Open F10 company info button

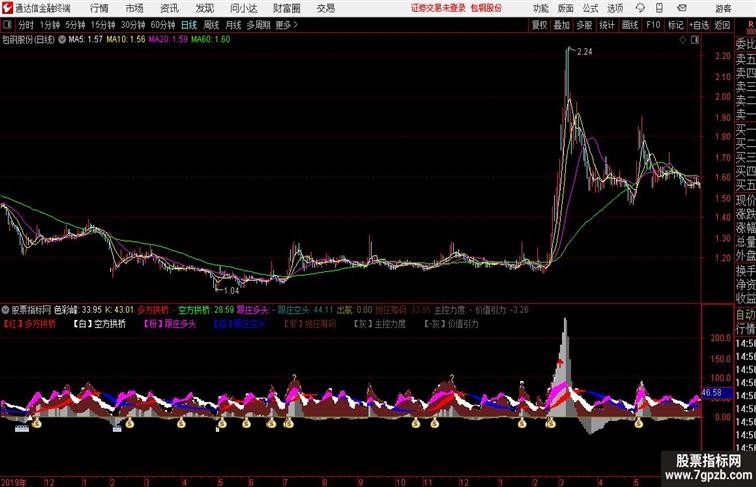click(653, 25)
